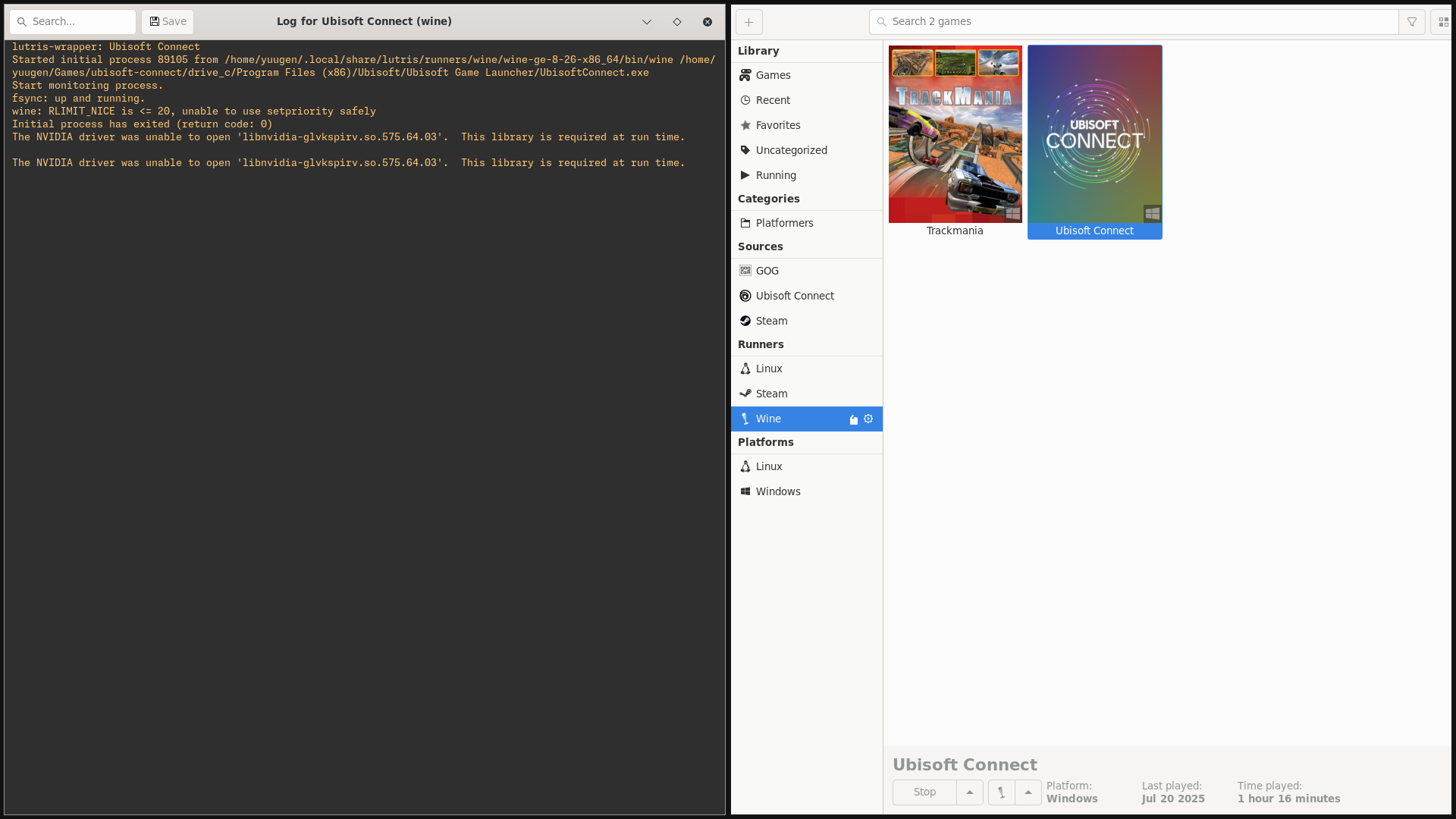Expand the arrow next to the Stop button
This screenshot has height=819, width=1456.
[x=969, y=792]
